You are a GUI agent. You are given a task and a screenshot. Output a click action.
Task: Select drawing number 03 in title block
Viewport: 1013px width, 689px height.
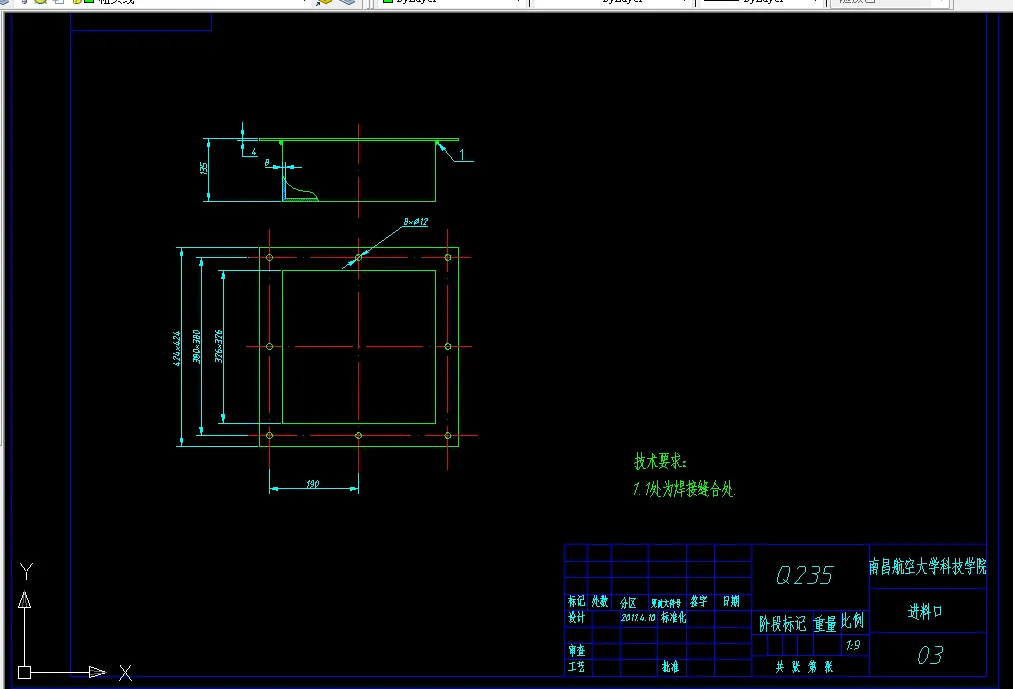pos(930,655)
